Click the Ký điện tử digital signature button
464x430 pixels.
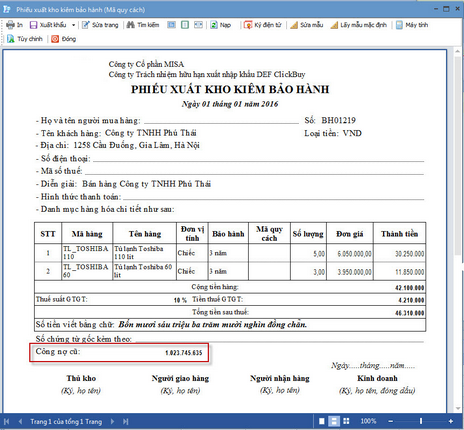[263, 25]
